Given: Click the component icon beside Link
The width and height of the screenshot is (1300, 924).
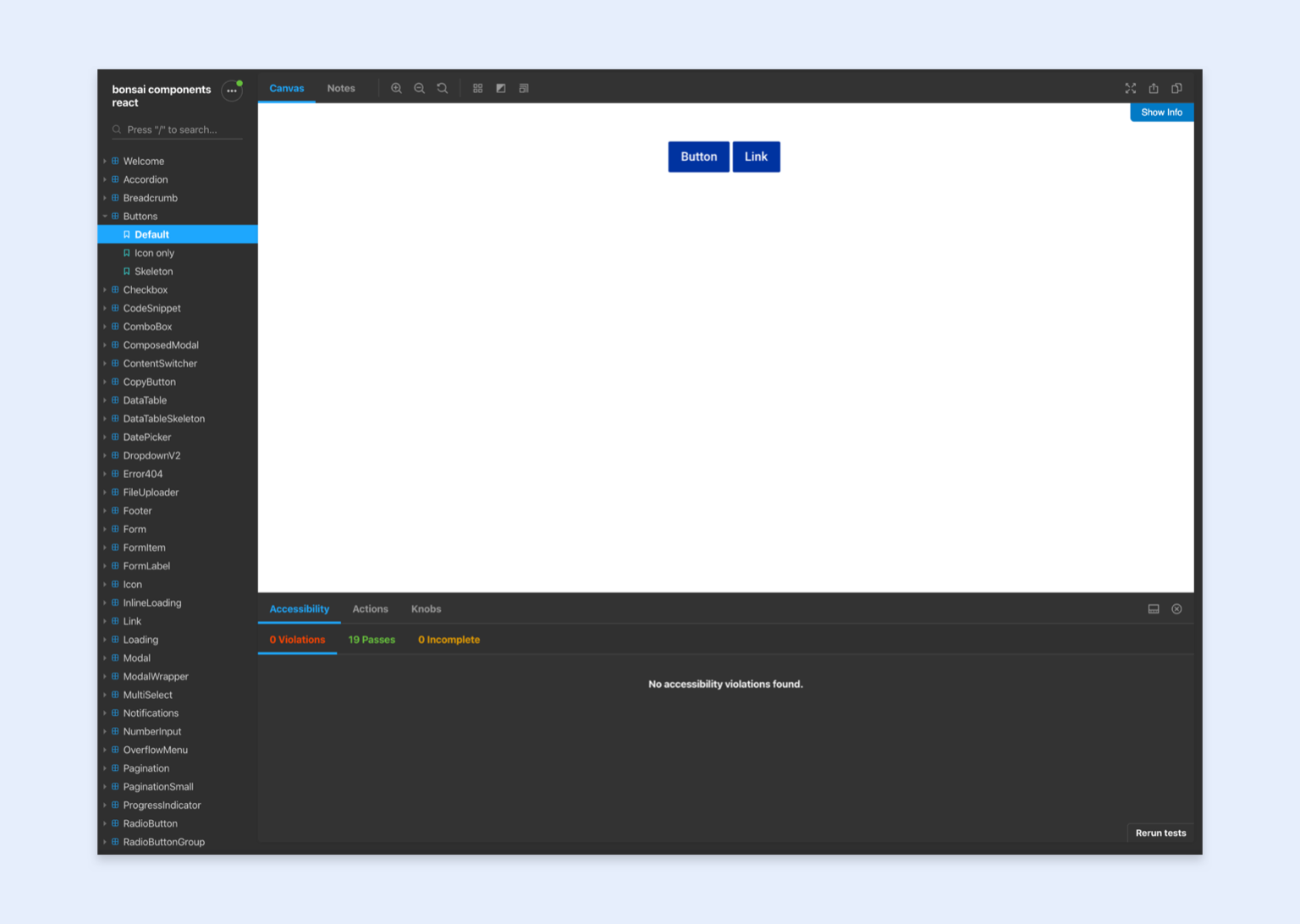Looking at the screenshot, I should tap(115, 621).
